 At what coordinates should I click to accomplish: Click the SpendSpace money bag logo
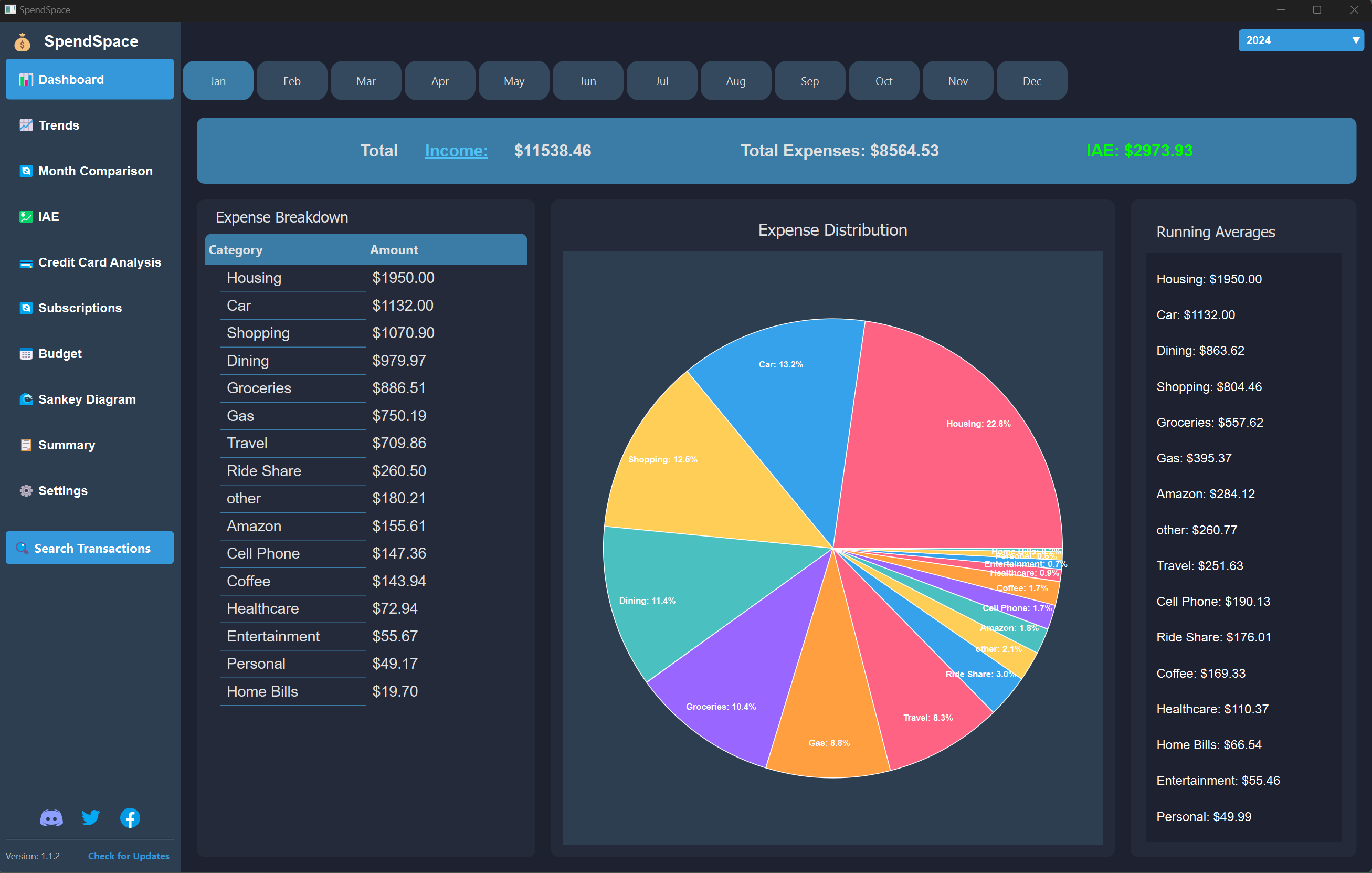[22, 41]
